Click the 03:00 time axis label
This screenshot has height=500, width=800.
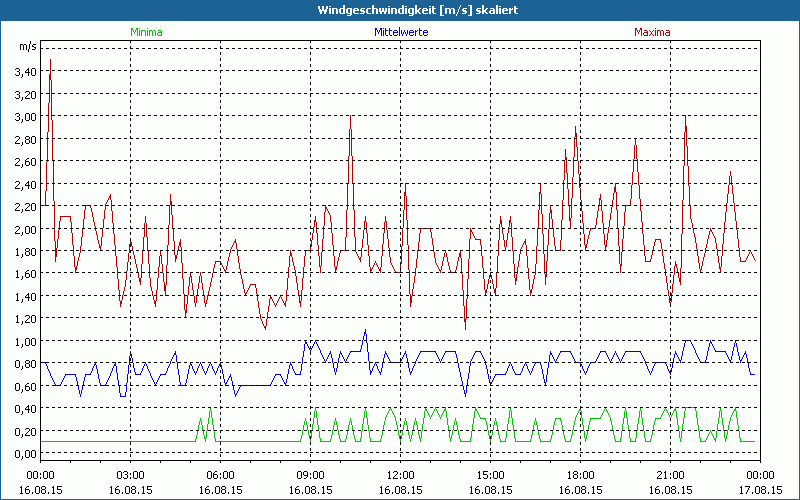pos(130,475)
